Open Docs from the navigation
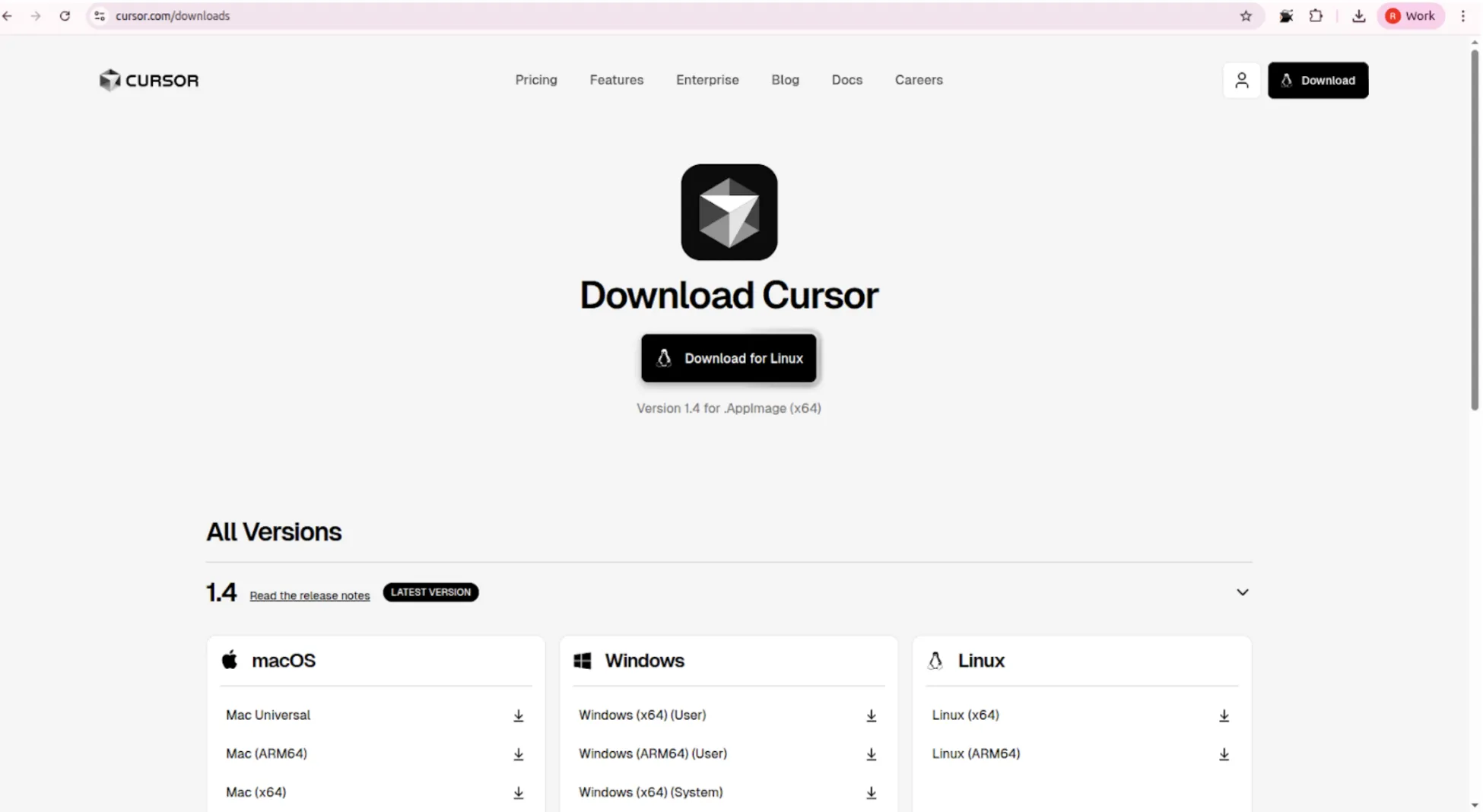The width and height of the screenshot is (1483, 812). [x=846, y=80]
